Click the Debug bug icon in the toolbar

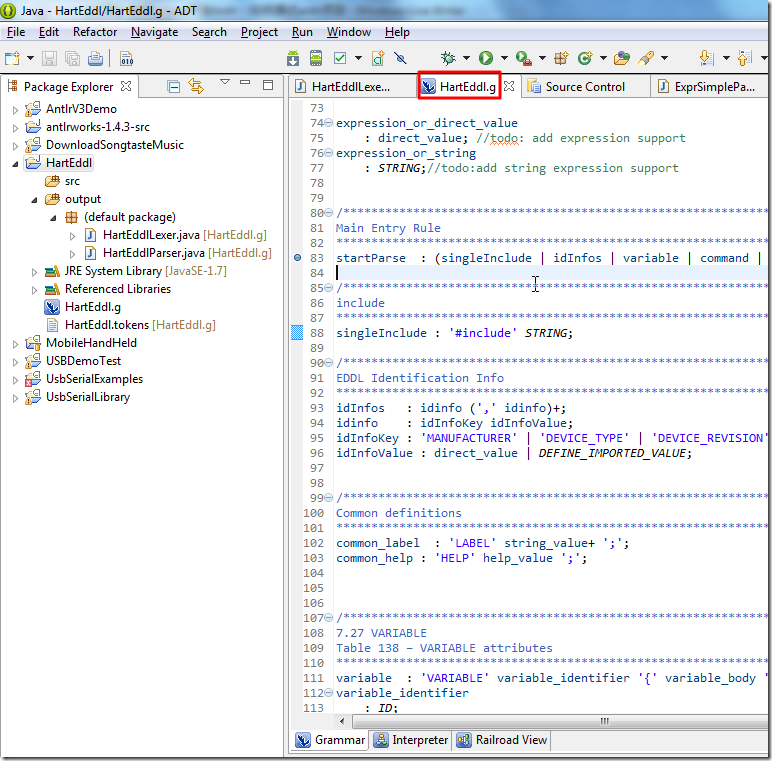click(449, 59)
